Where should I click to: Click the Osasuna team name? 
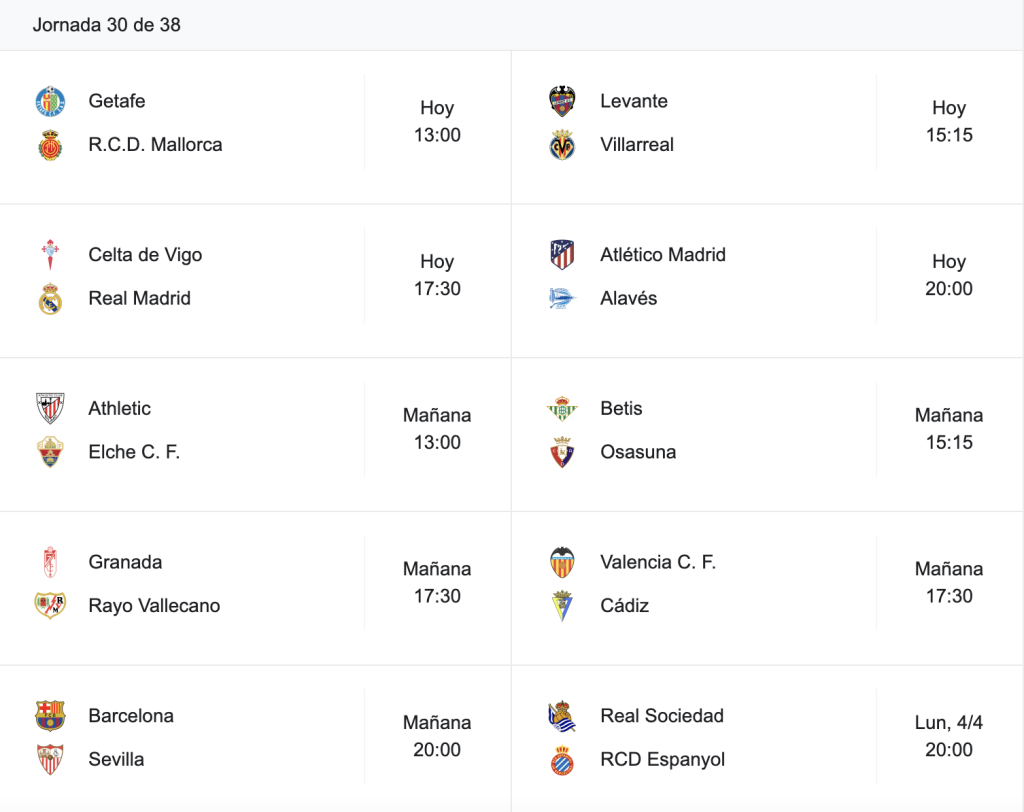click(638, 452)
